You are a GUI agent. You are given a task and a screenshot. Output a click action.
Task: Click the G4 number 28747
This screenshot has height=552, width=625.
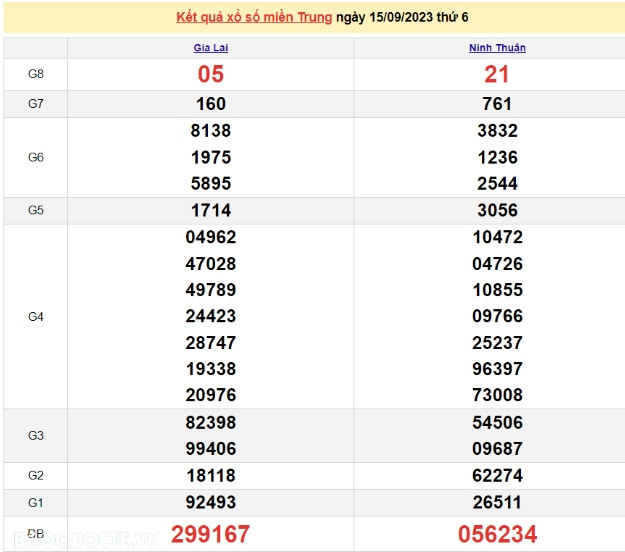pos(211,343)
